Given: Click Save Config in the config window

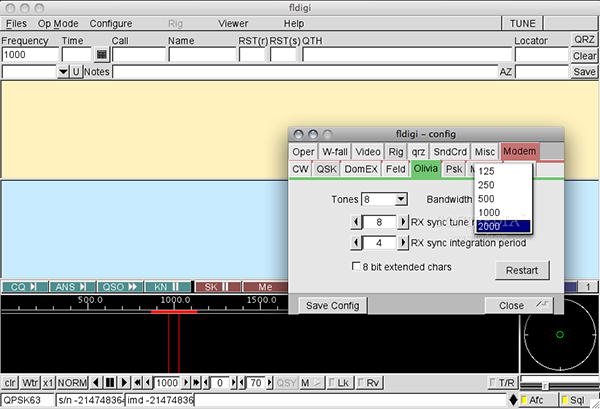Looking at the screenshot, I should point(333,305).
